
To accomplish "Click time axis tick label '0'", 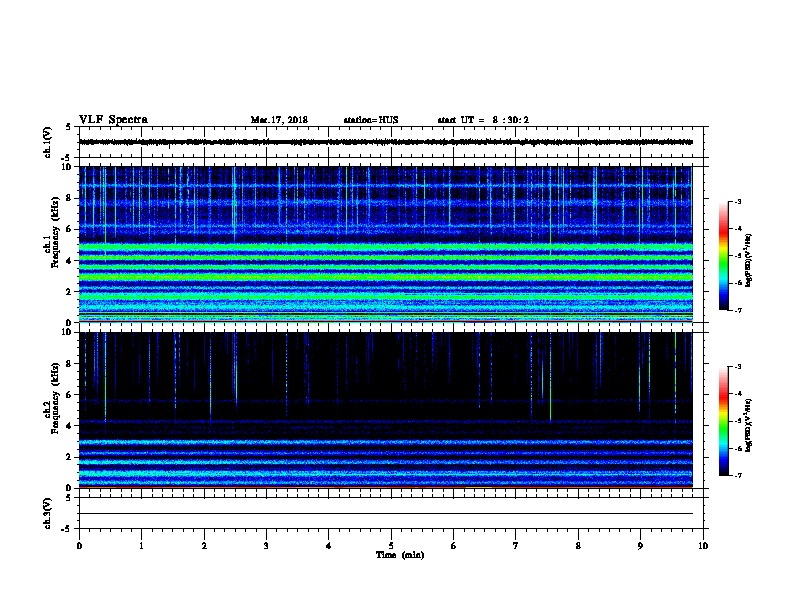I will pos(79,546).
